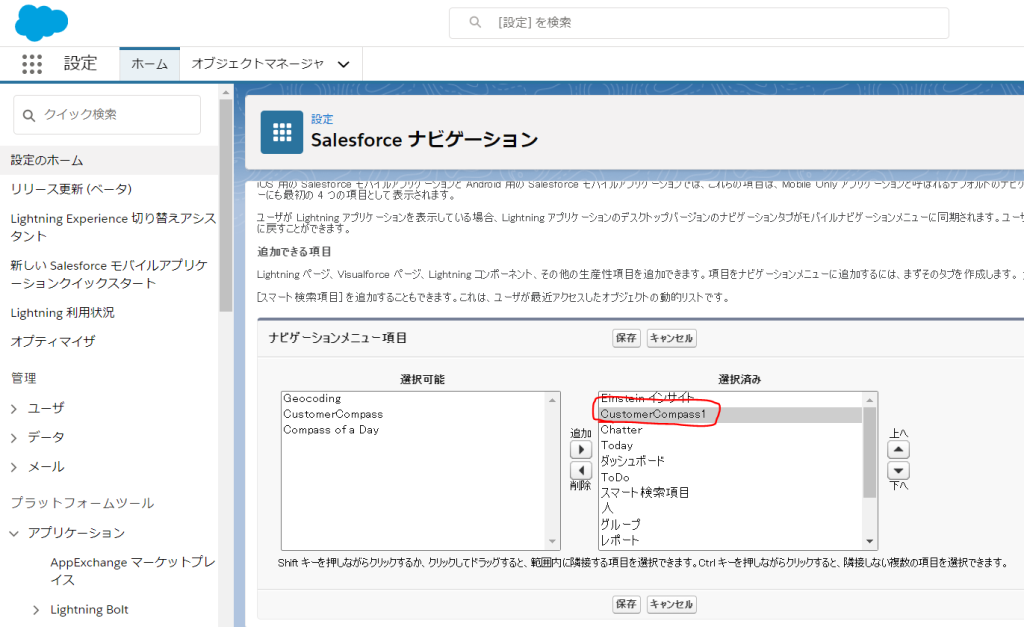This screenshot has width=1024, height=627.
Task: Open オブジェクトマネージャ dropdown chevron
Action: tap(344, 64)
